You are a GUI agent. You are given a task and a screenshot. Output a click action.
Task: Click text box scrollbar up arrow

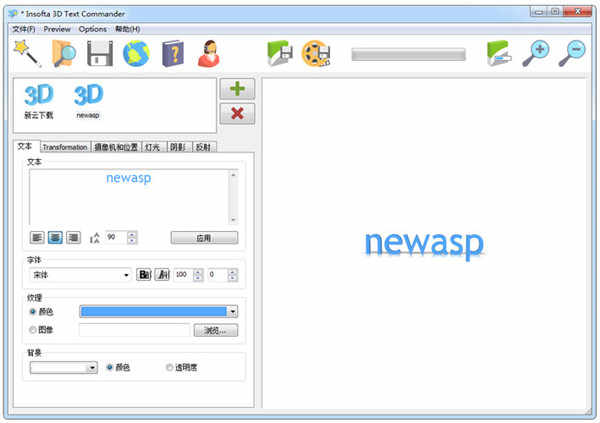(233, 175)
